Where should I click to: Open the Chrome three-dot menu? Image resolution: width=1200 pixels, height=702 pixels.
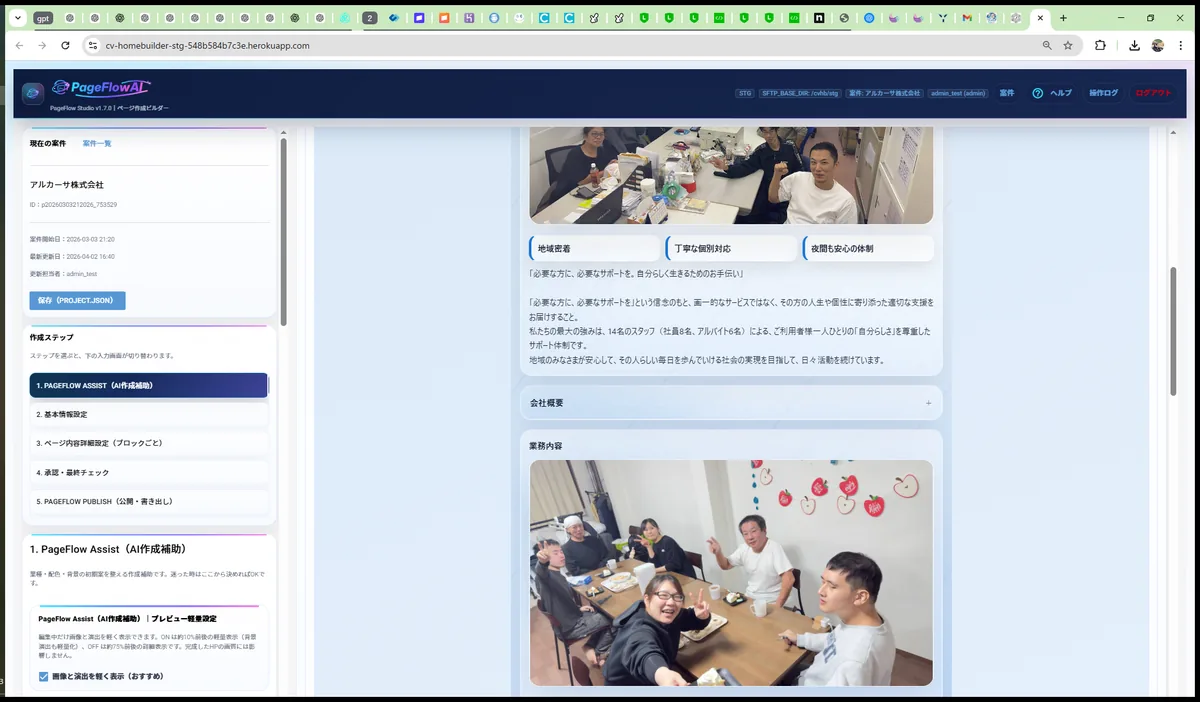pos(1181,45)
